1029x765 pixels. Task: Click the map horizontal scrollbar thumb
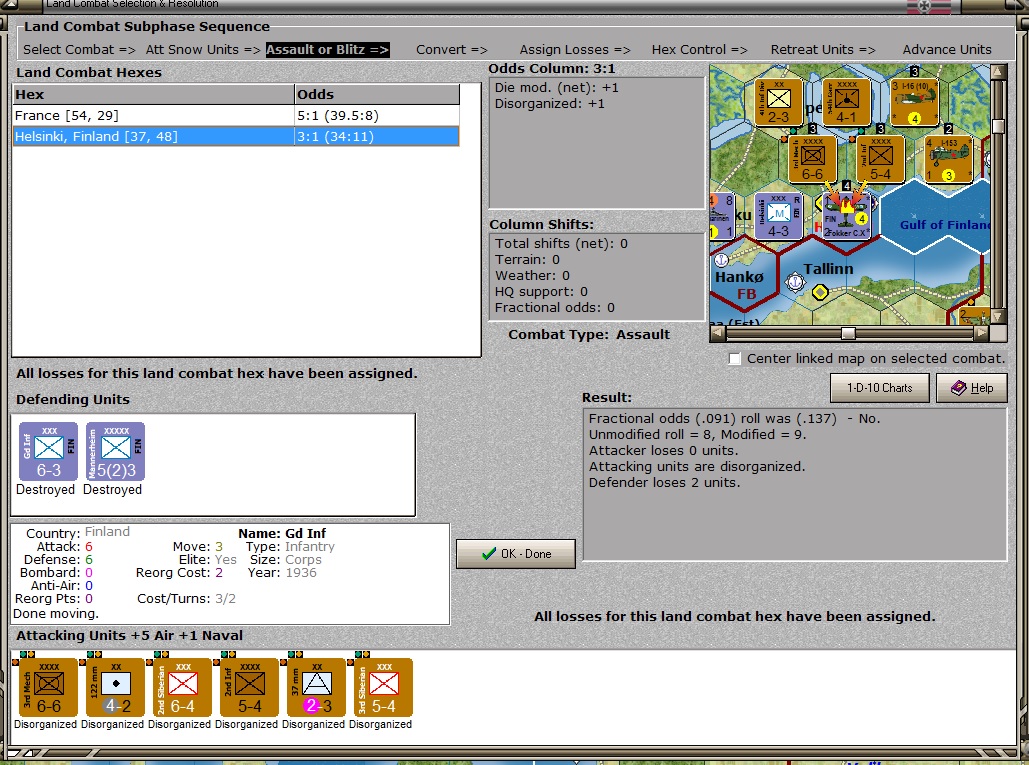(x=848, y=333)
